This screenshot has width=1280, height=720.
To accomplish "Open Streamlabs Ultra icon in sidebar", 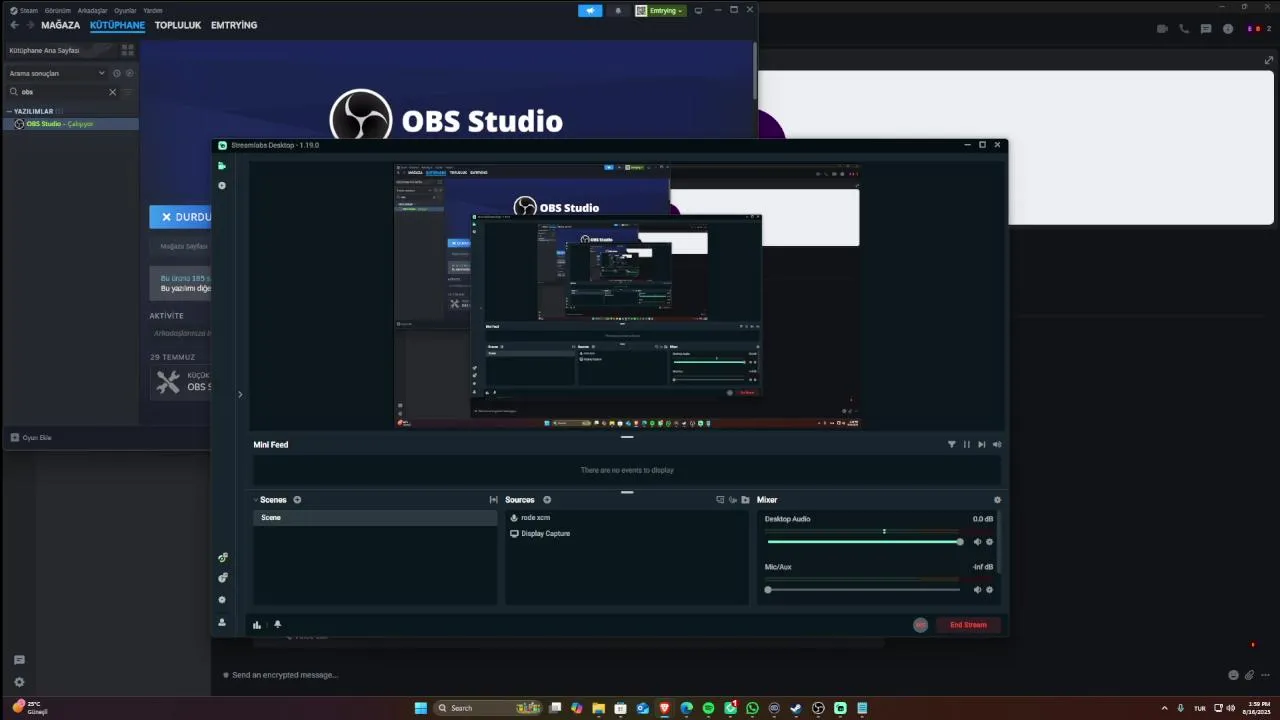I will [222, 557].
